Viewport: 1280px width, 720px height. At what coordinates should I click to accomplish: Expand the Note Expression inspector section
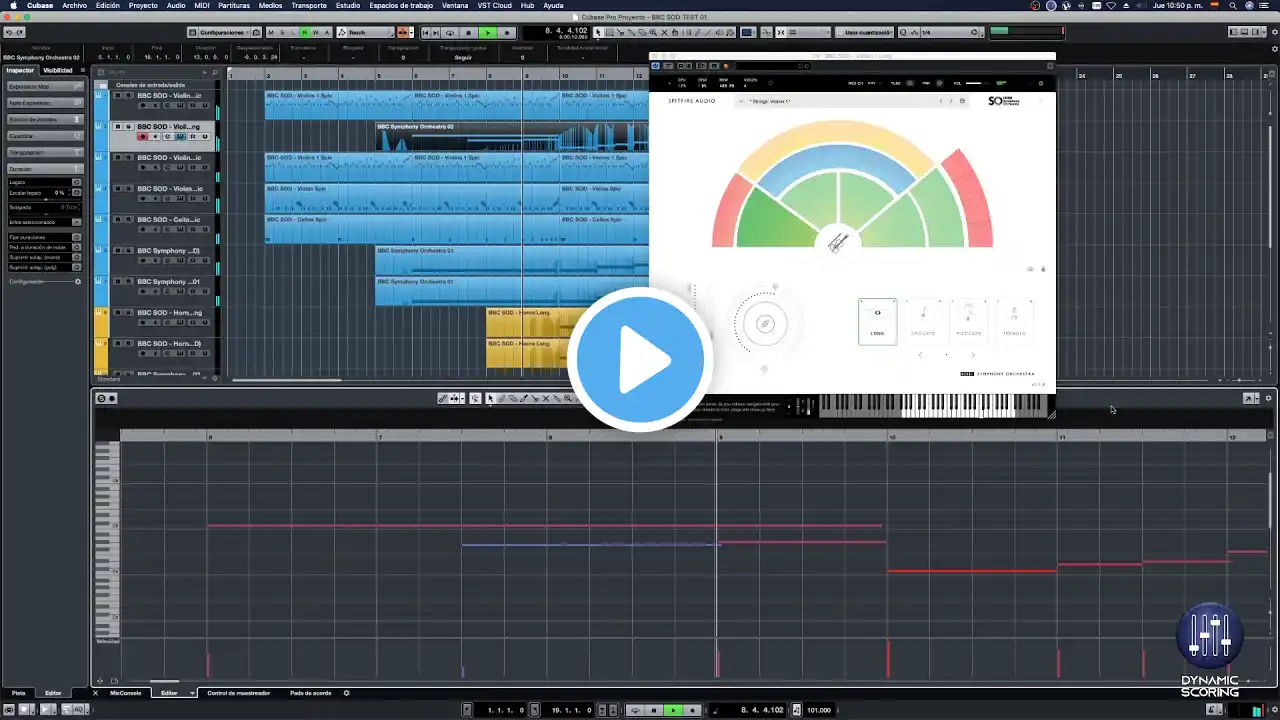tap(45, 103)
